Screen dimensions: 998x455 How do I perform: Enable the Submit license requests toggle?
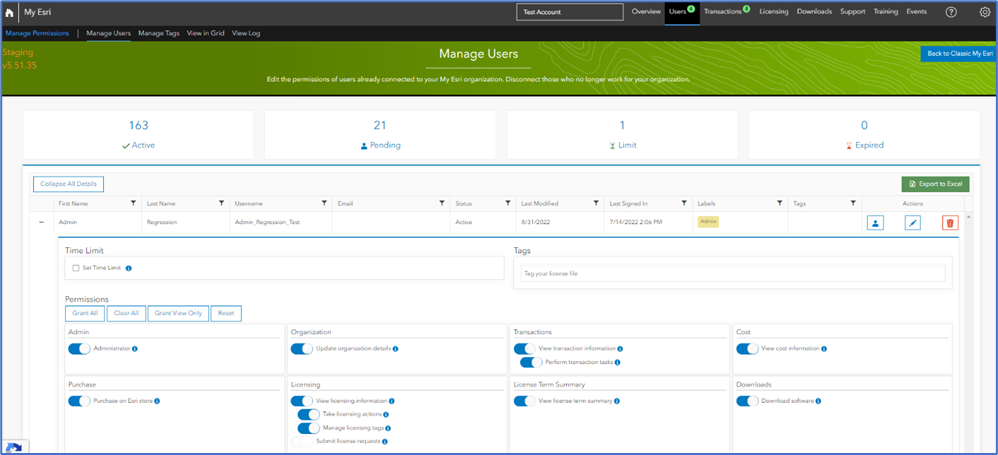[x=302, y=441]
